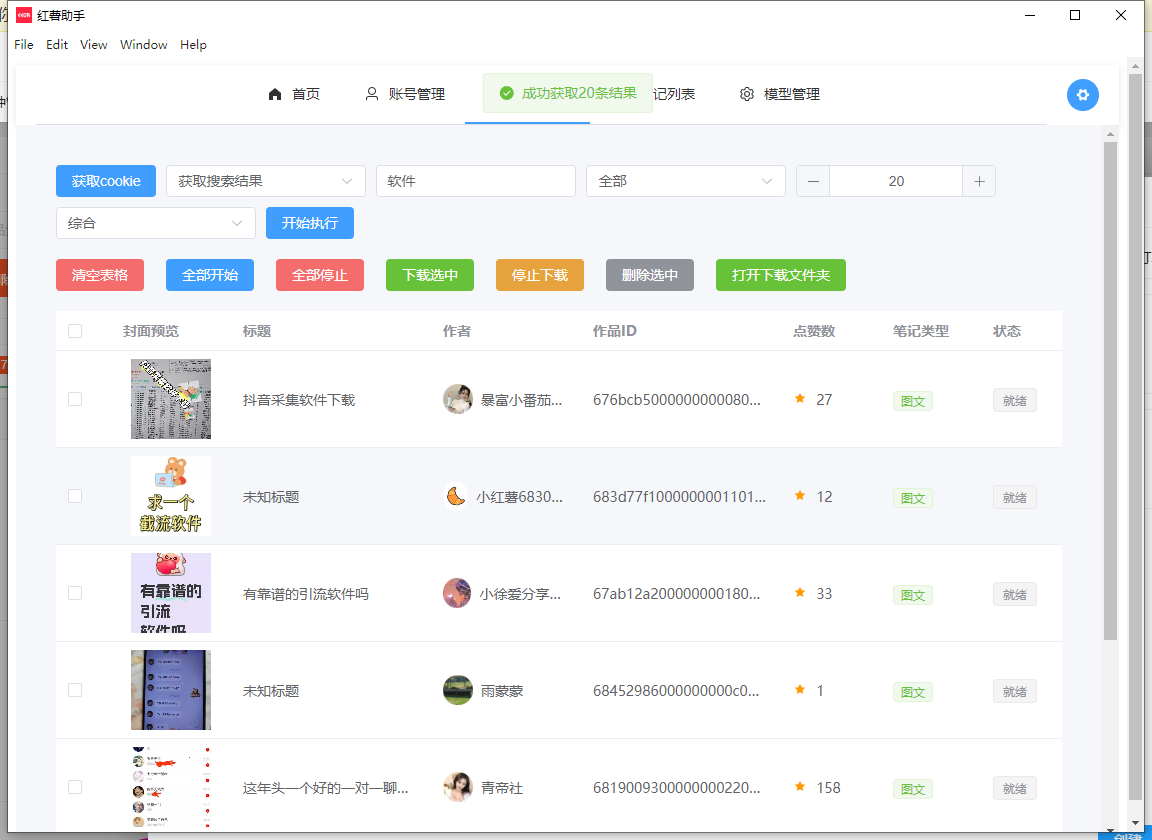Open the blue settings gear icon
1152x840 pixels.
coord(1082,95)
